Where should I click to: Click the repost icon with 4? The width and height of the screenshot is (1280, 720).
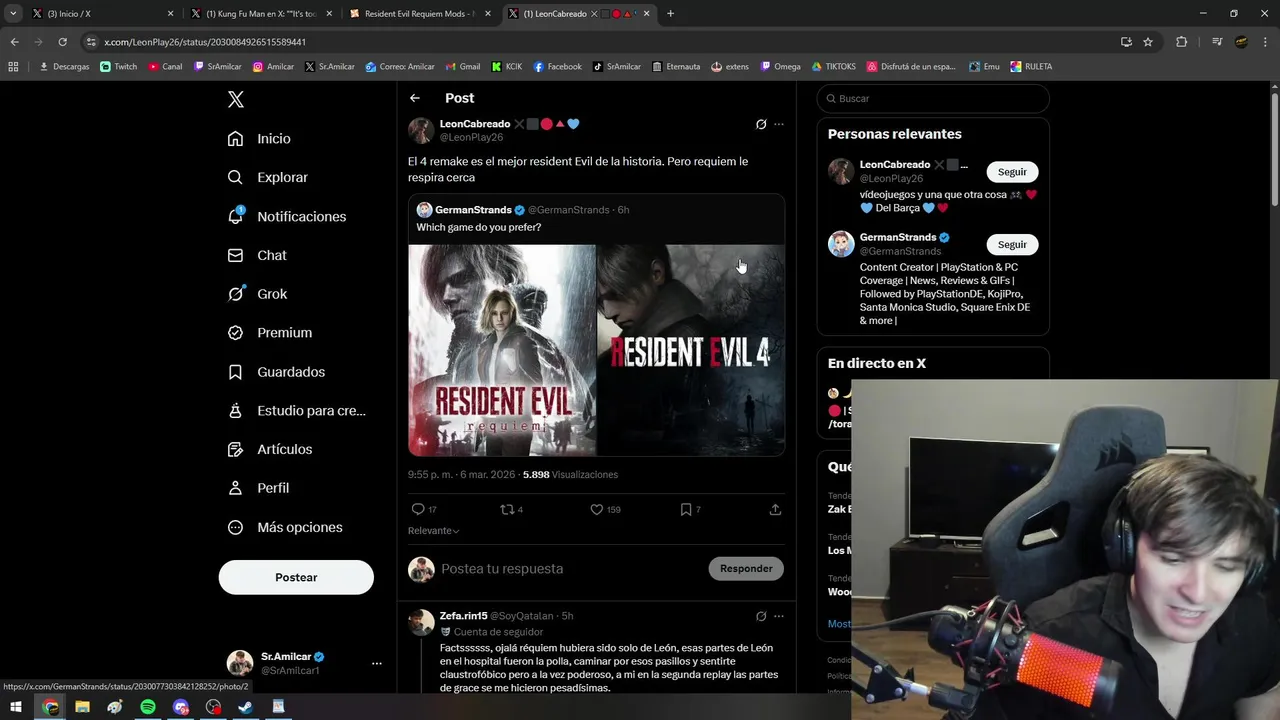pos(511,509)
